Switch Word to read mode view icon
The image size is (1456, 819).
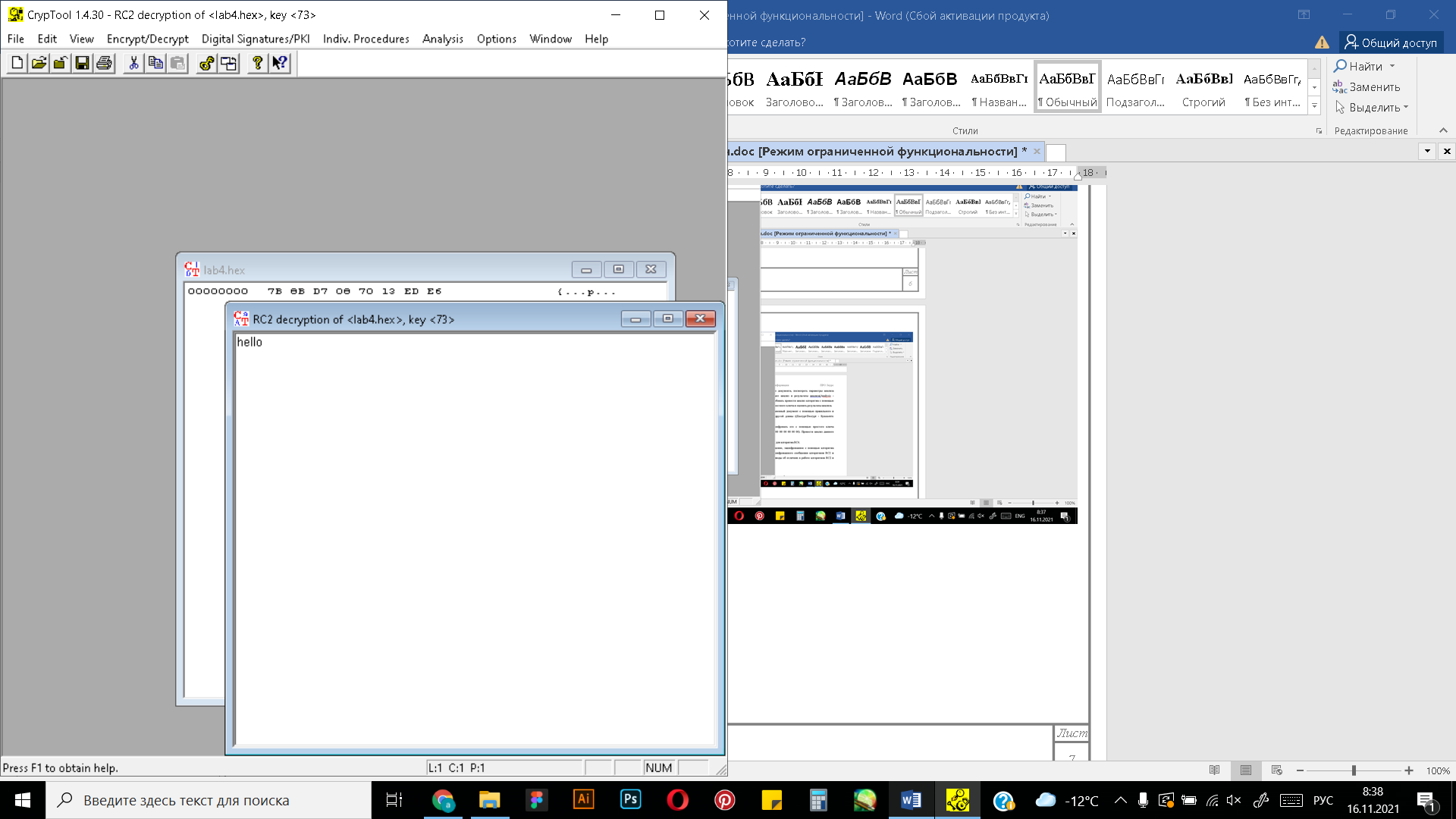click(x=1215, y=770)
